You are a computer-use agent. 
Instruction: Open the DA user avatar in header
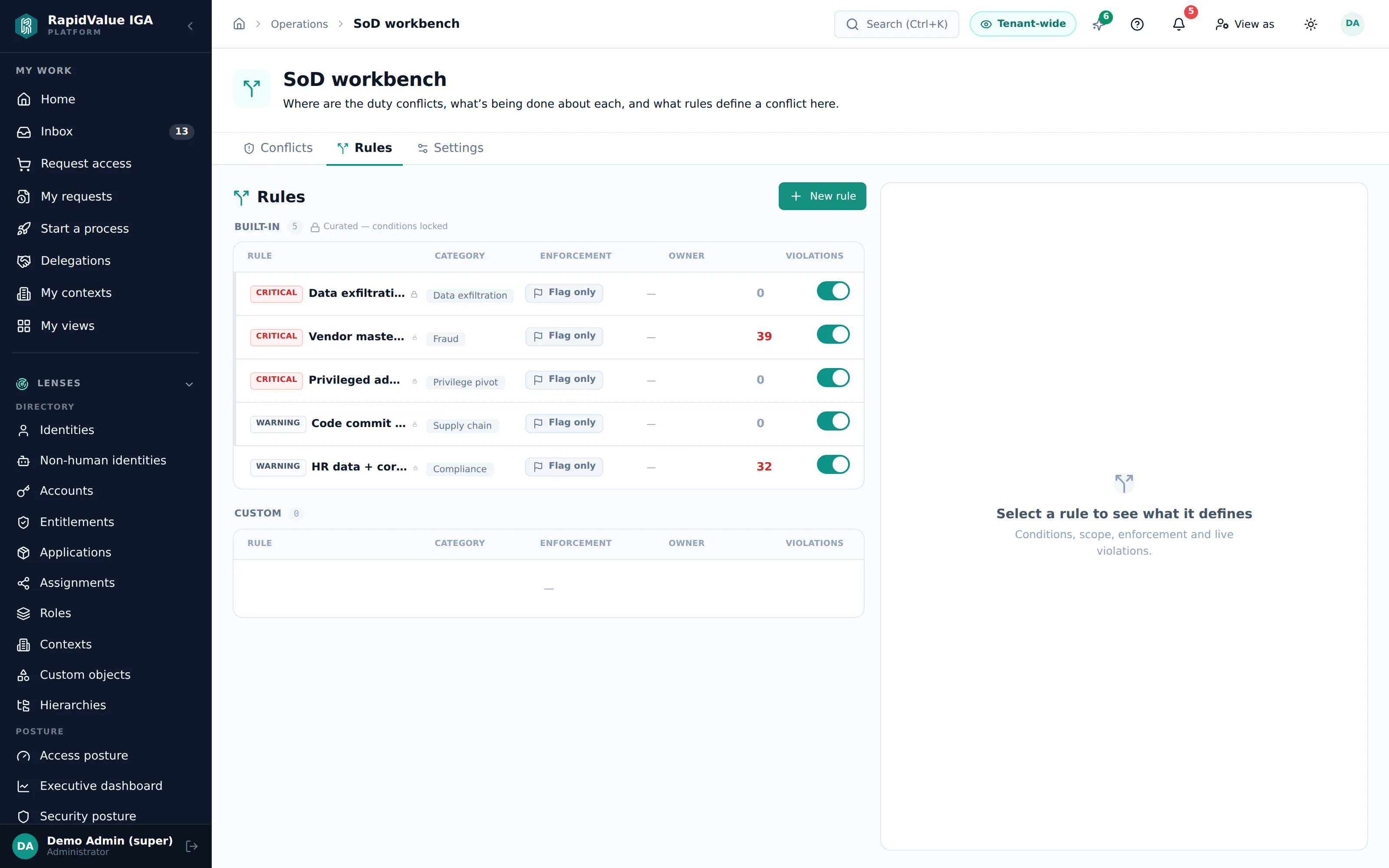(1352, 23)
